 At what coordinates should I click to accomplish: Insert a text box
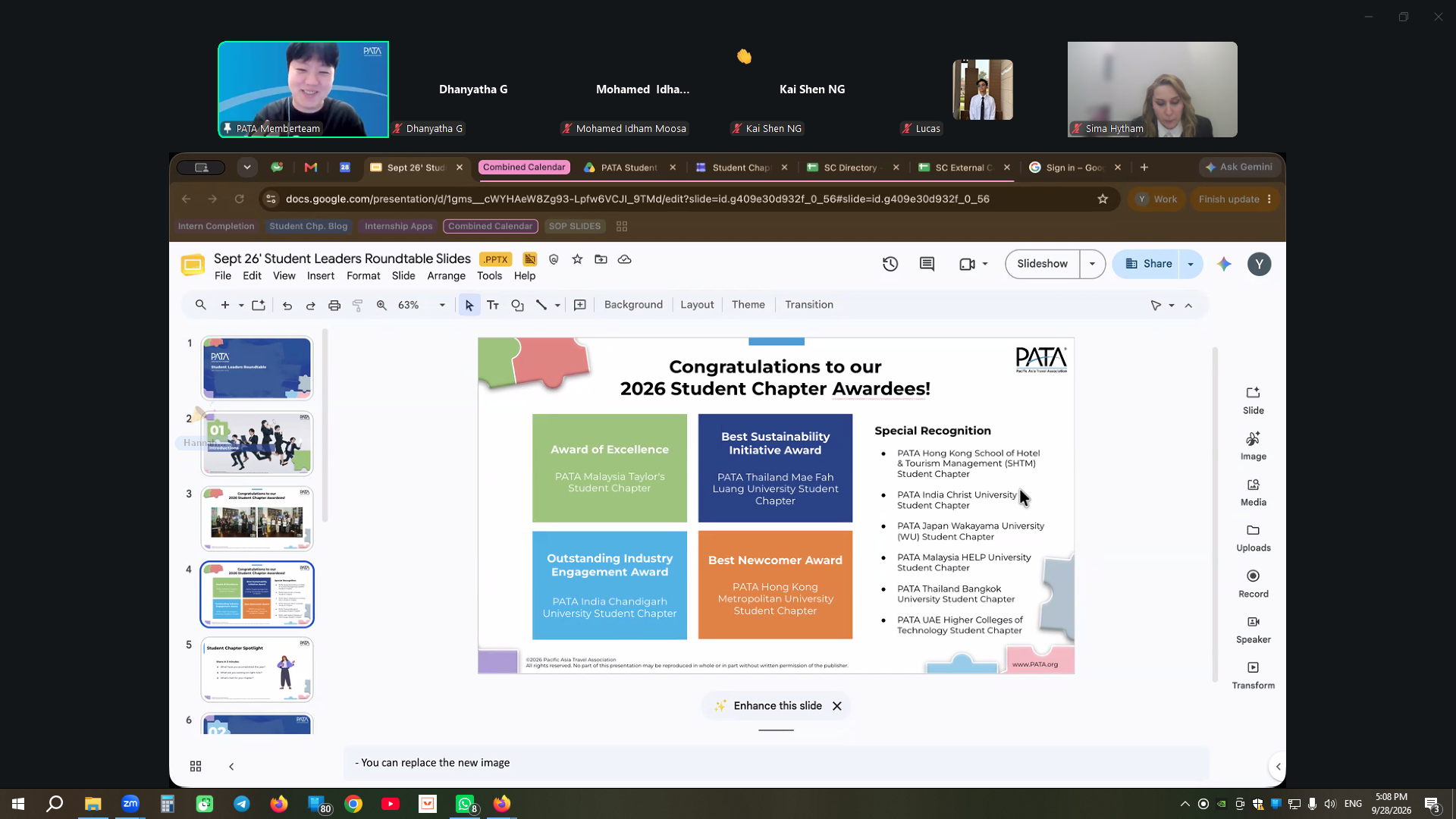pyautogui.click(x=493, y=305)
